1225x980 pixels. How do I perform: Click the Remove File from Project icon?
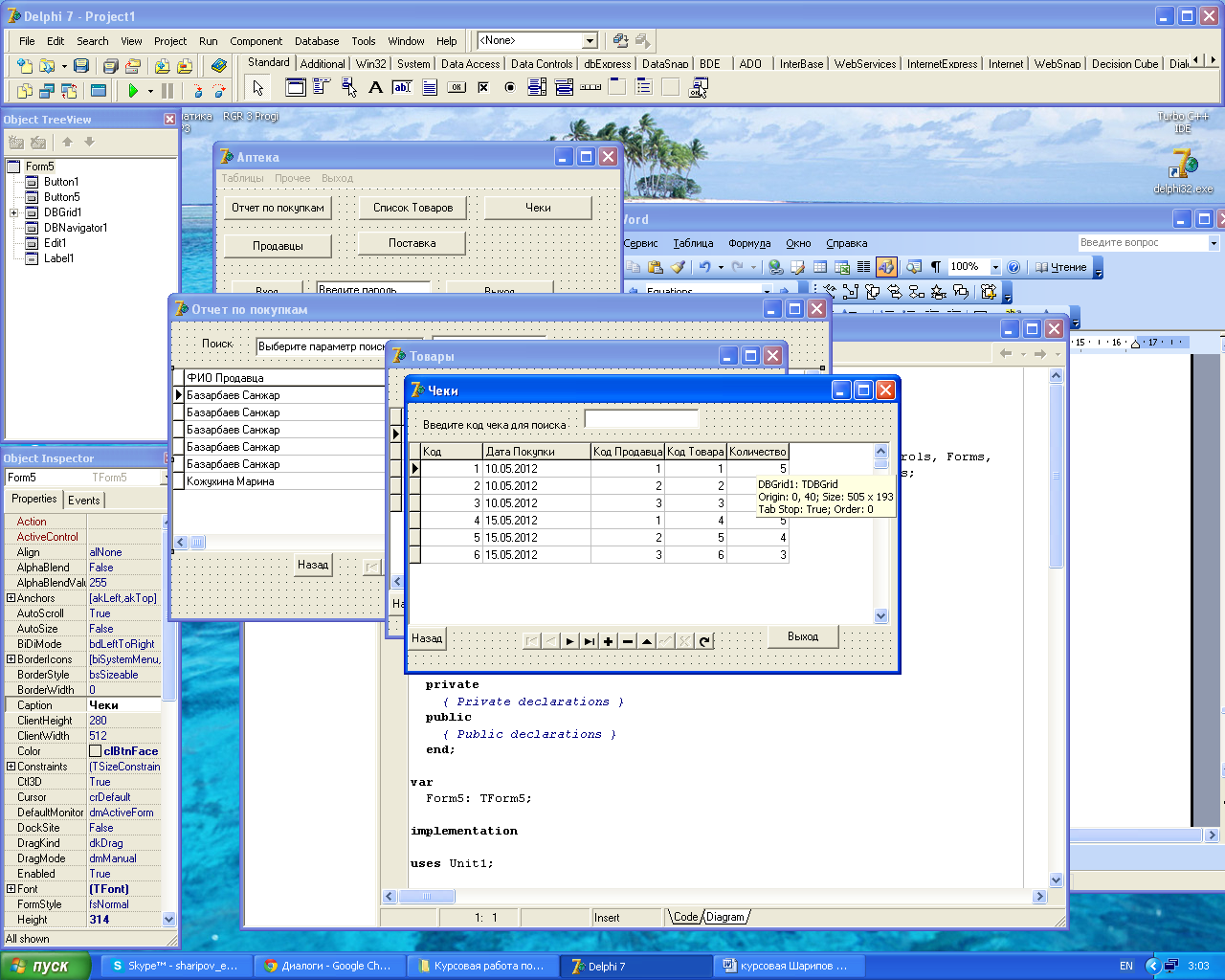coord(185,66)
